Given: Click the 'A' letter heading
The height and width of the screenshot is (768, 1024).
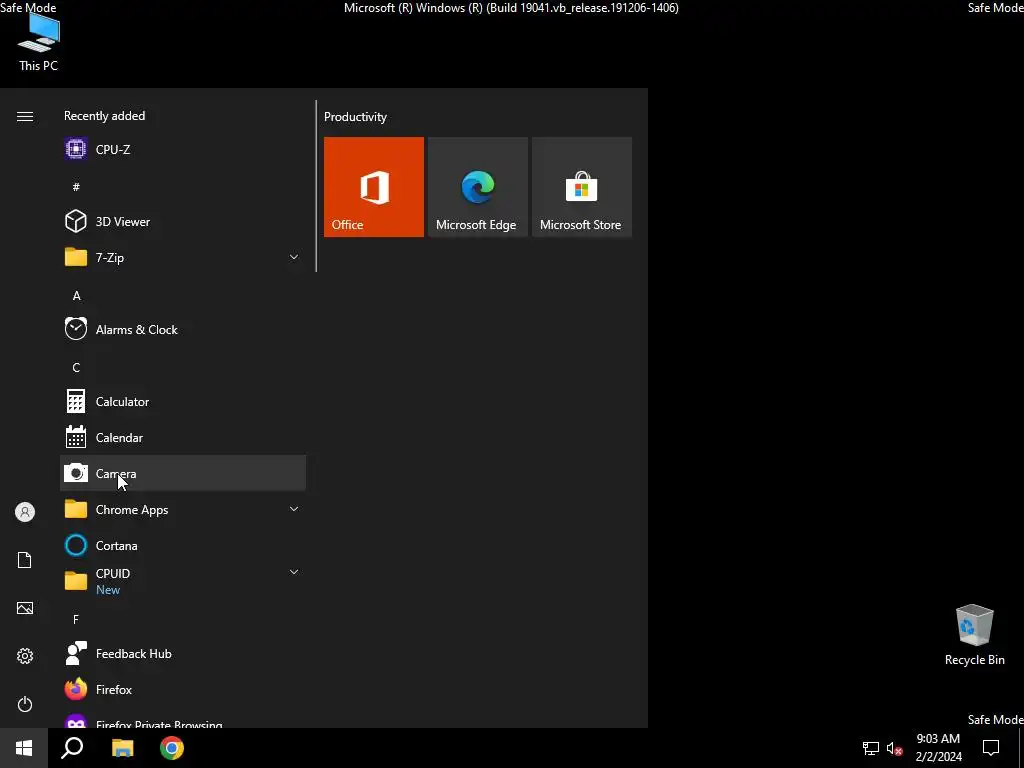Looking at the screenshot, I should (x=76, y=296).
